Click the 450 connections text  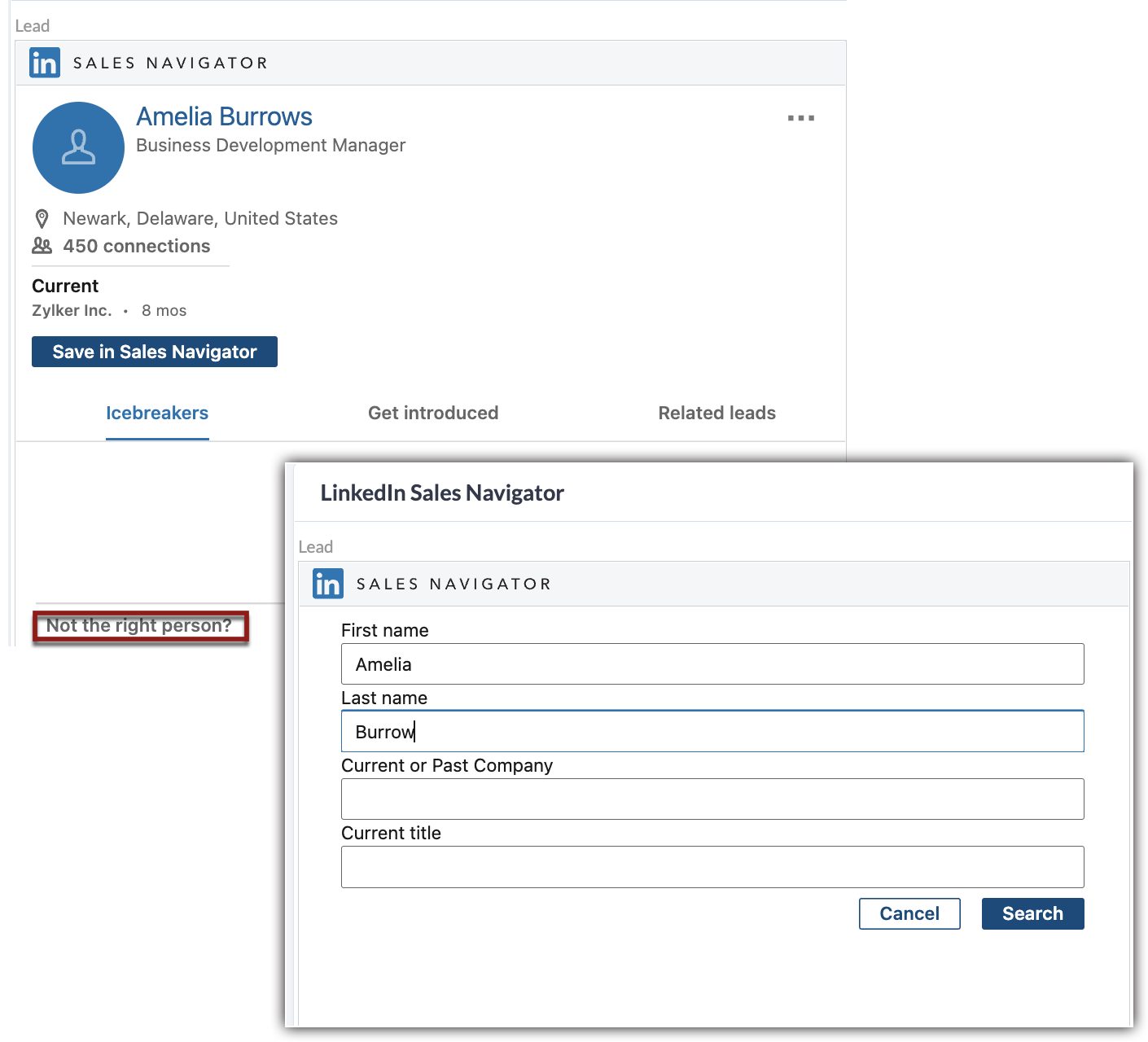tap(137, 246)
